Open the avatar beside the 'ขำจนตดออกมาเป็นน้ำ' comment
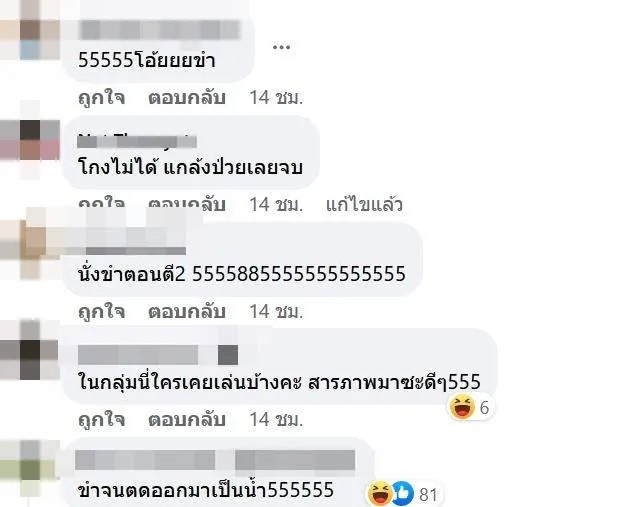This screenshot has width=642, height=507. pyautogui.click(x=29, y=468)
